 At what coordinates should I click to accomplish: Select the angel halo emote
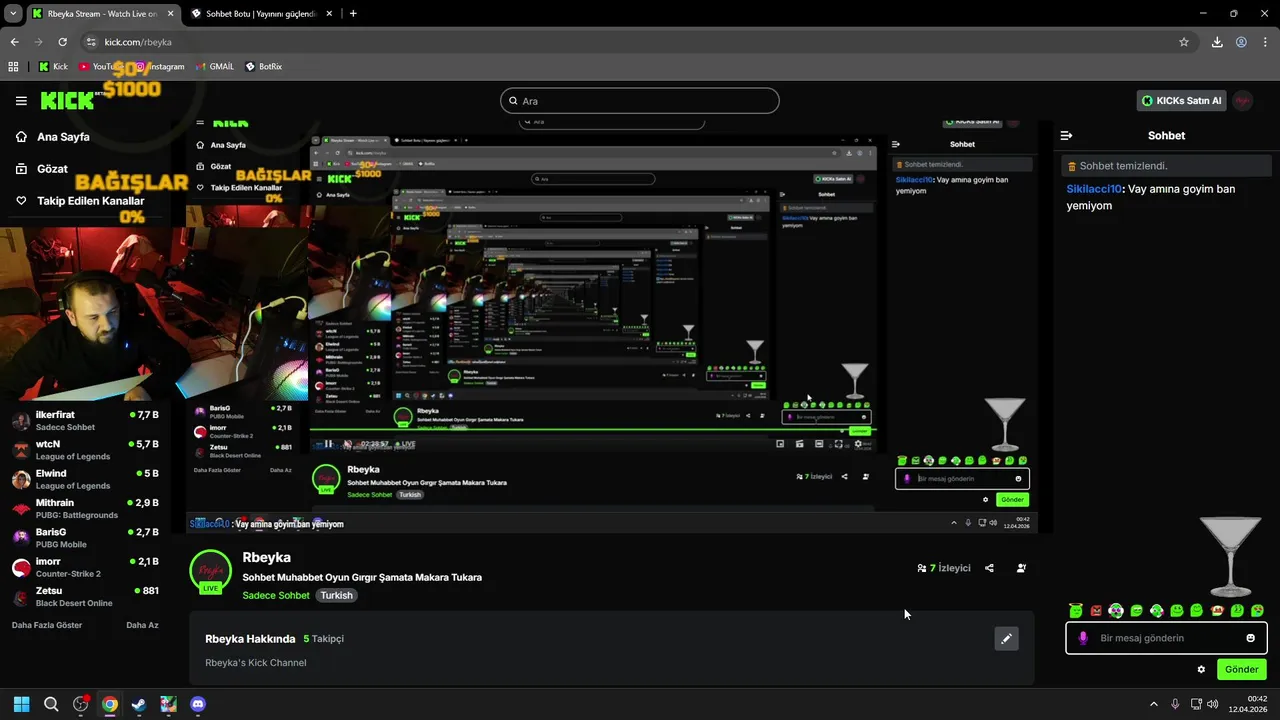point(1076,610)
